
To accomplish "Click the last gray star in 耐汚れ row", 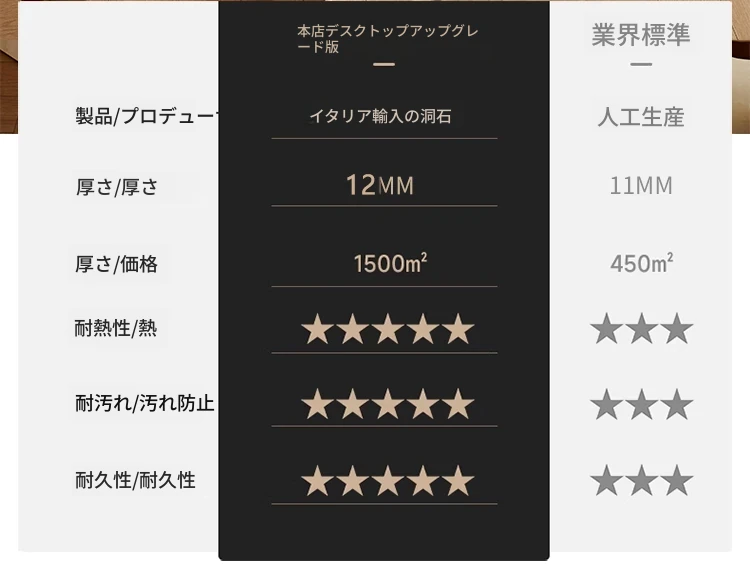I will (677, 404).
